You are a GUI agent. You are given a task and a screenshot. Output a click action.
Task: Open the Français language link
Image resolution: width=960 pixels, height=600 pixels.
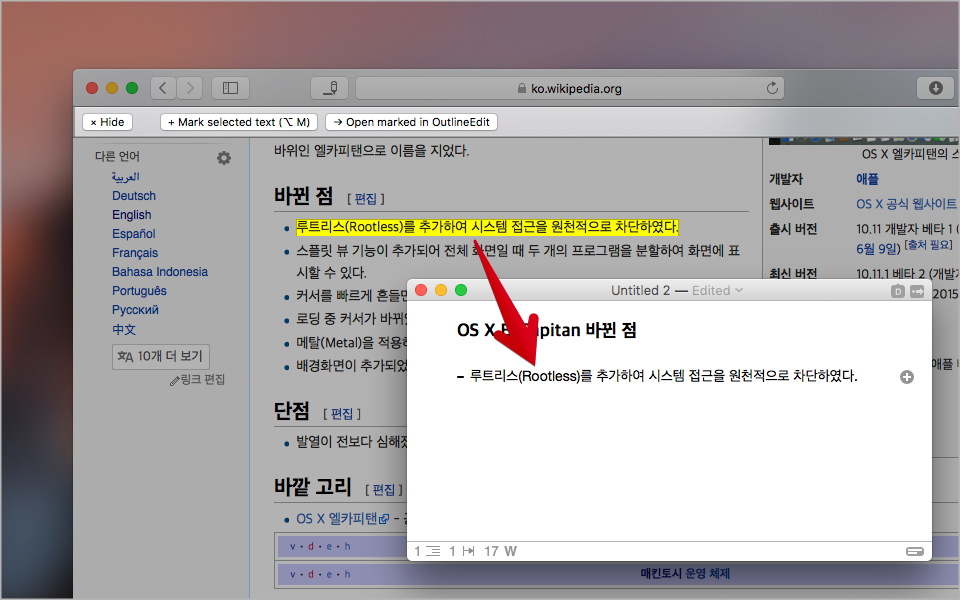click(x=135, y=253)
